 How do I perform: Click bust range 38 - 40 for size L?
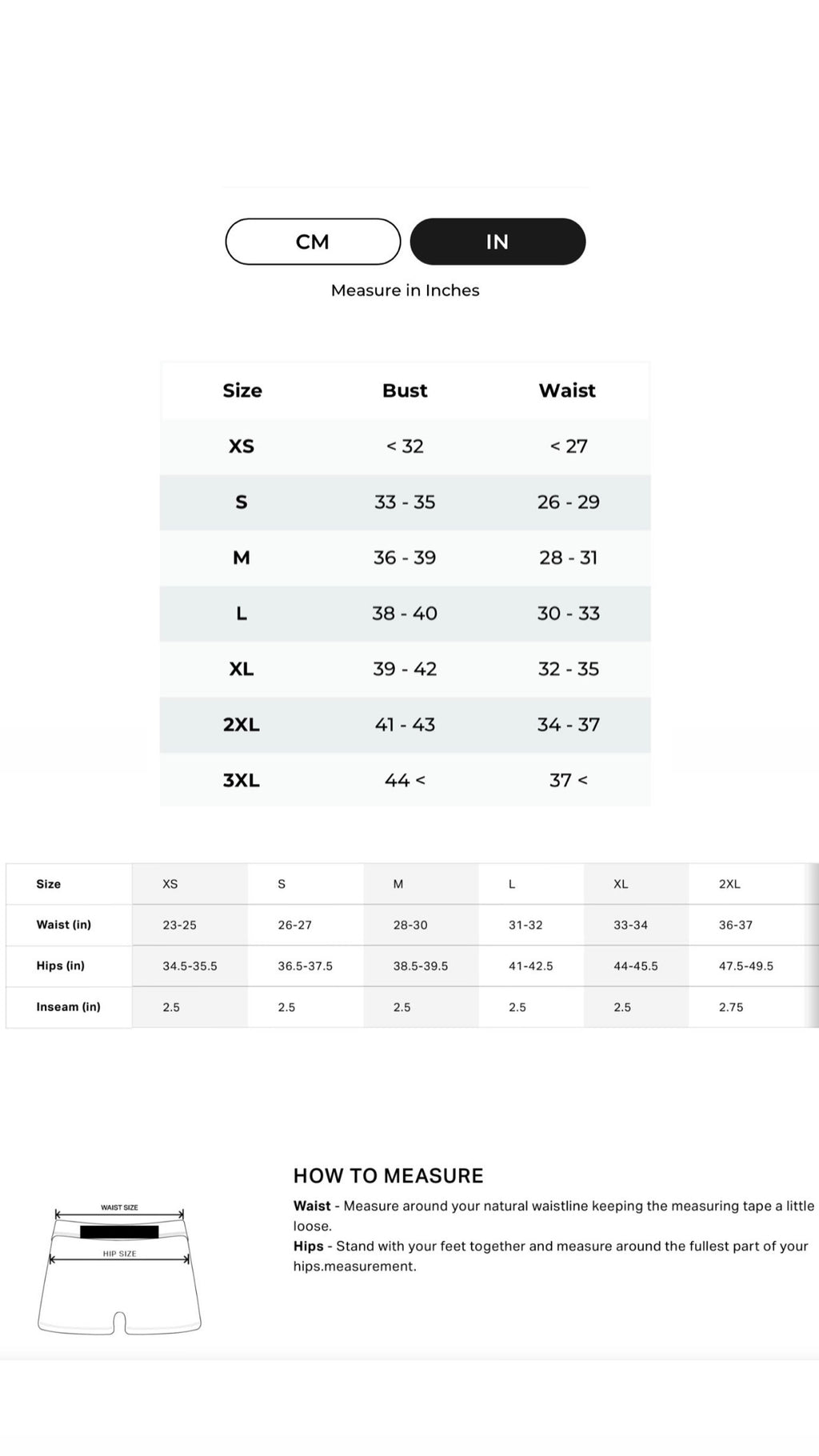tap(405, 614)
